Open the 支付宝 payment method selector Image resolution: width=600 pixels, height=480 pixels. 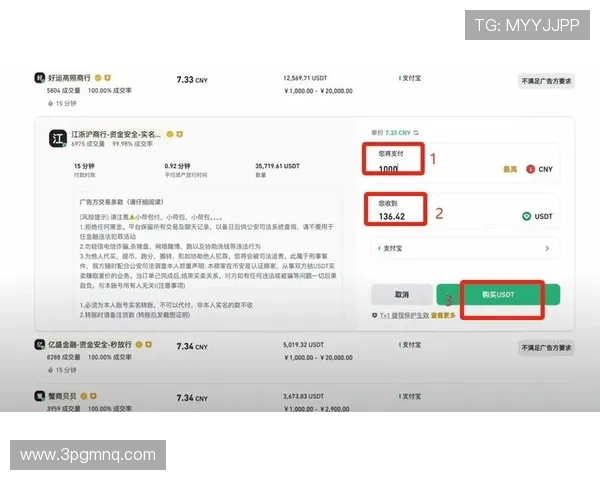(464, 248)
